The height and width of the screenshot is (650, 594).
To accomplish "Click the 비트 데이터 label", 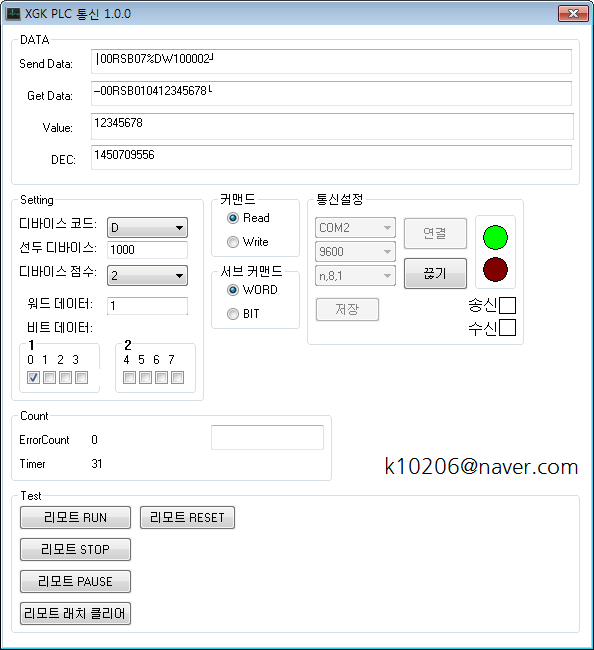I will click(x=60, y=328).
